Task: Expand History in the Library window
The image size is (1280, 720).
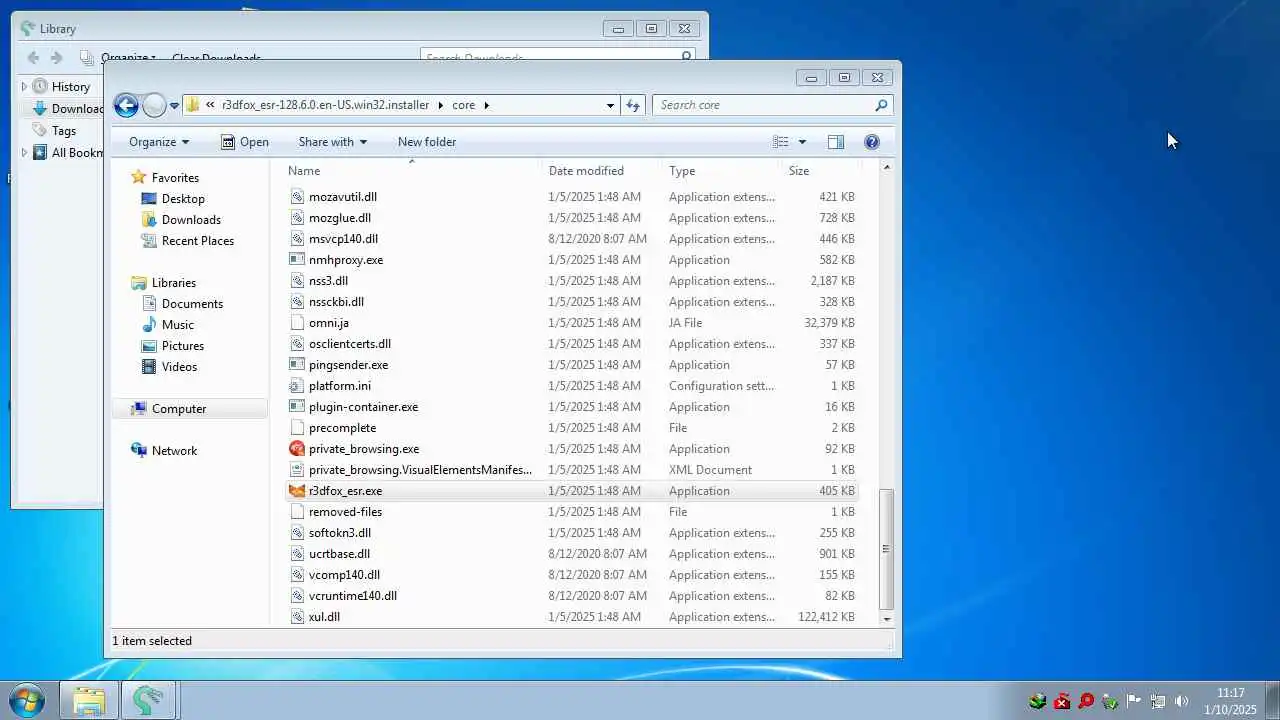Action: pos(24,87)
